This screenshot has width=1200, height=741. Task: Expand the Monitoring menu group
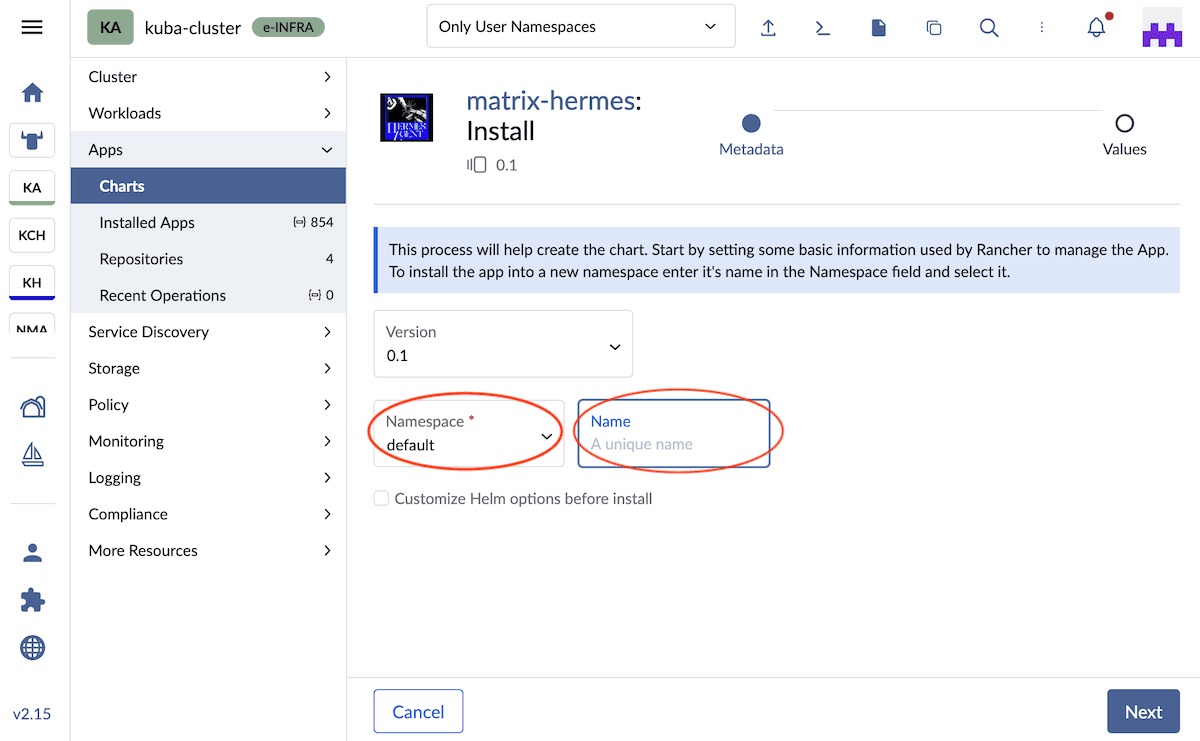pyautogui.click(x=209, y=441)
